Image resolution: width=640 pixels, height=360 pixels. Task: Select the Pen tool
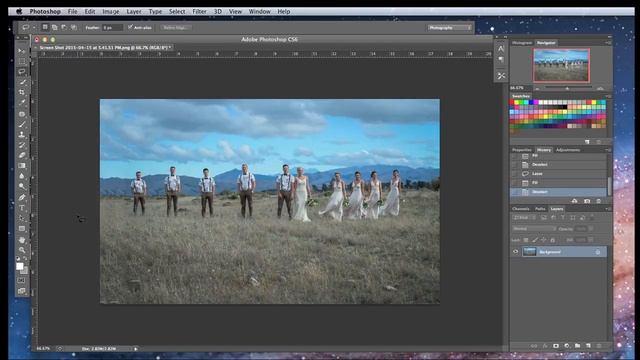tap(22, 198)
